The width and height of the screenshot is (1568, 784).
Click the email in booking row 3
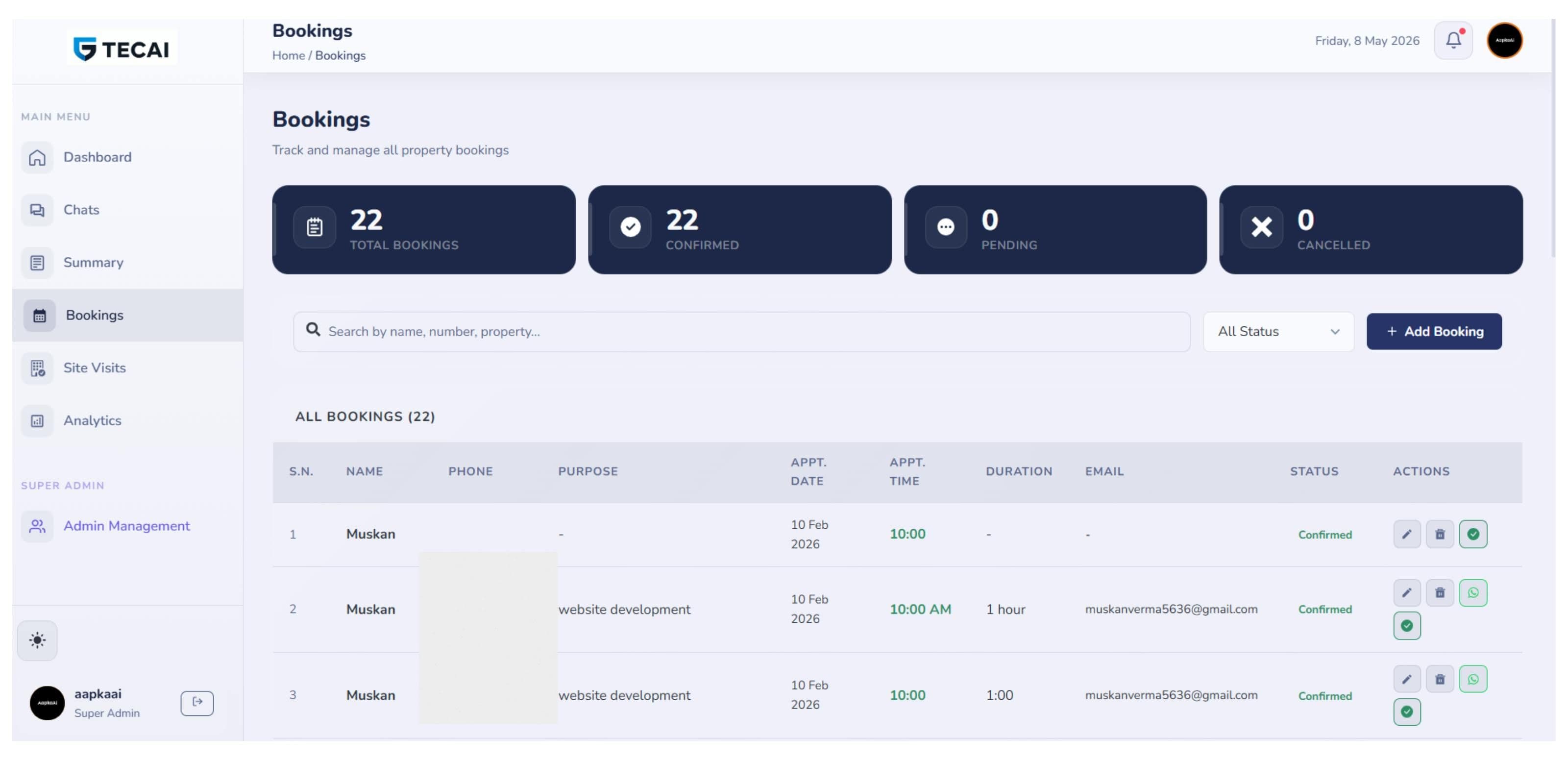pos(1171,695)
